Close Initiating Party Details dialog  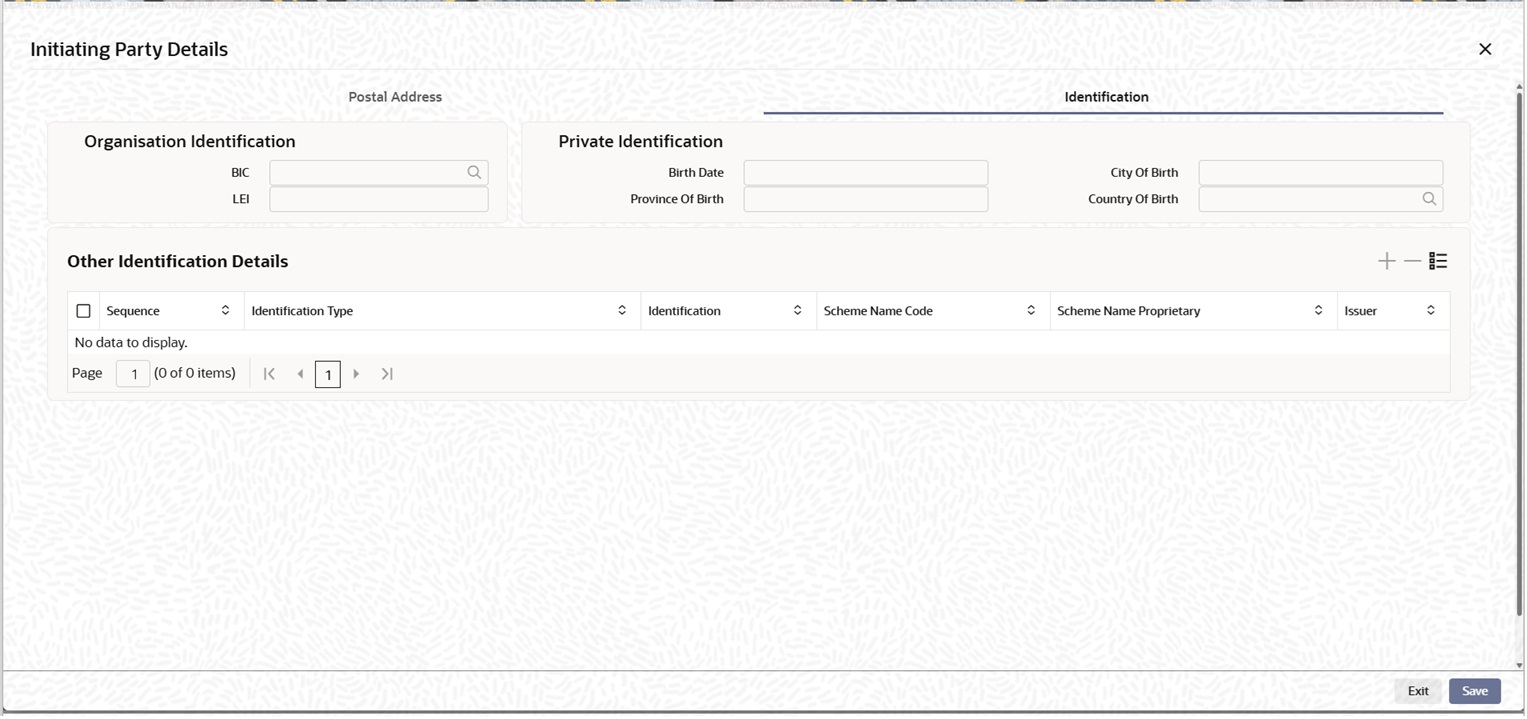[x=1485, y=49]
